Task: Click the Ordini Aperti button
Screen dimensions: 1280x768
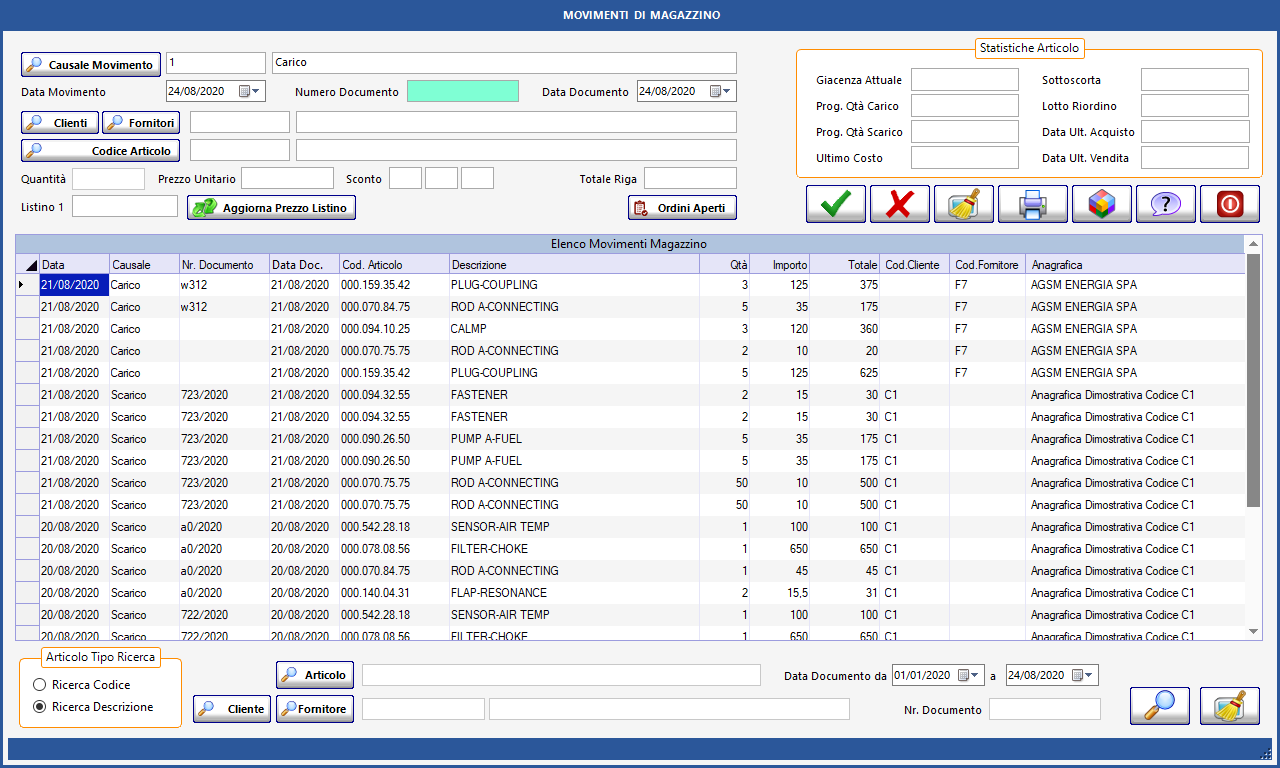Action: (x=682, y=208)
